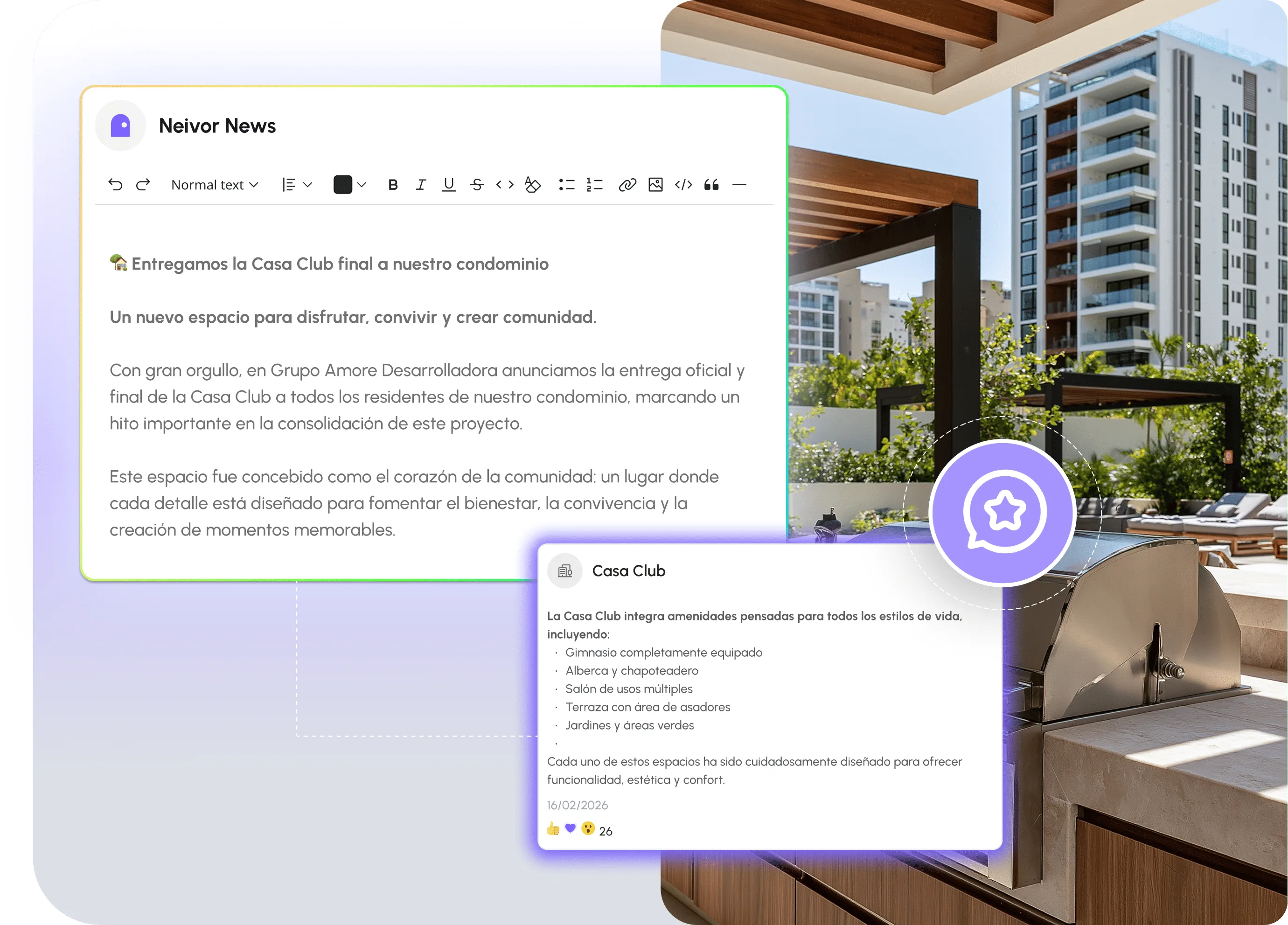Image resolution: width=1288 pixels, height=925 pixels.
Task: Toggle bold formatting
Action: (393, 185)
